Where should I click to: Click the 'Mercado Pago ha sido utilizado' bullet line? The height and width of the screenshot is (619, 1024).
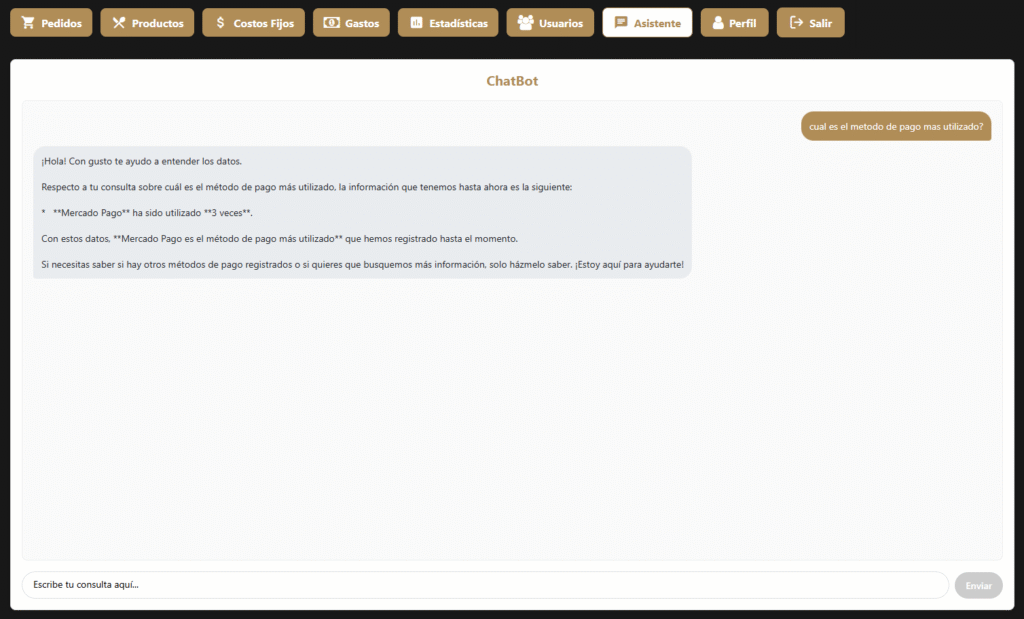click(x=152, y=213)
